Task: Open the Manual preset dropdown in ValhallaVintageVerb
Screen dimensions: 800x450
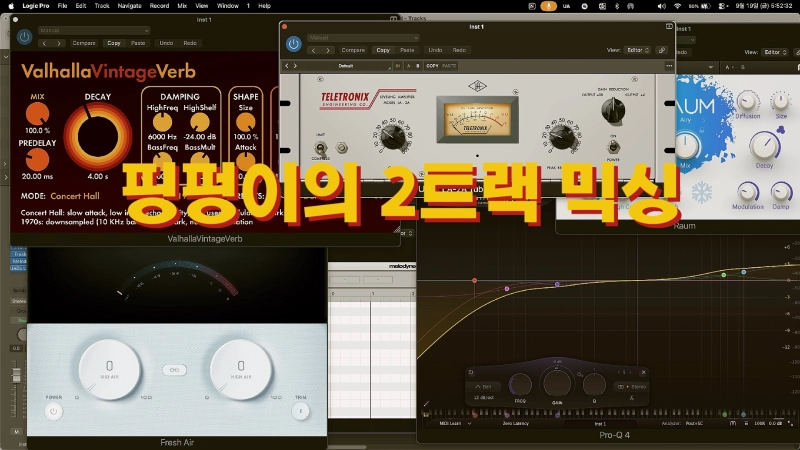Action: tap(93, 31)
